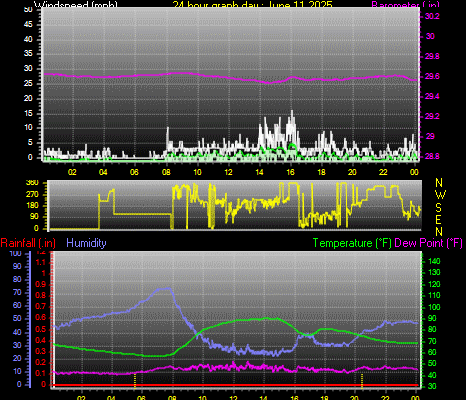Click the 29.2 barometer axis value
Image resolution: width=466 pixels, height=400 pixels.
tap(432, 116)
